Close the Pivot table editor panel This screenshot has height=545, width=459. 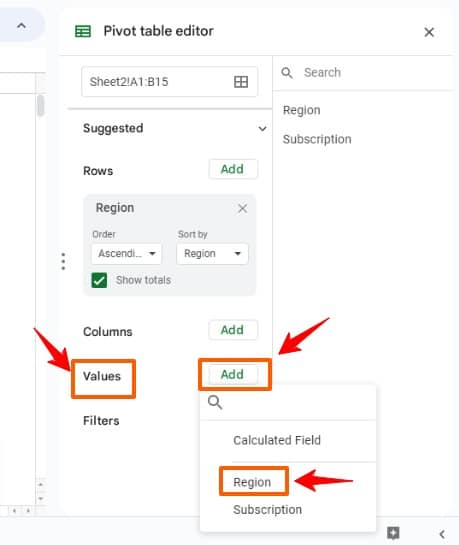pyautogui.click(x=429, y=32)
